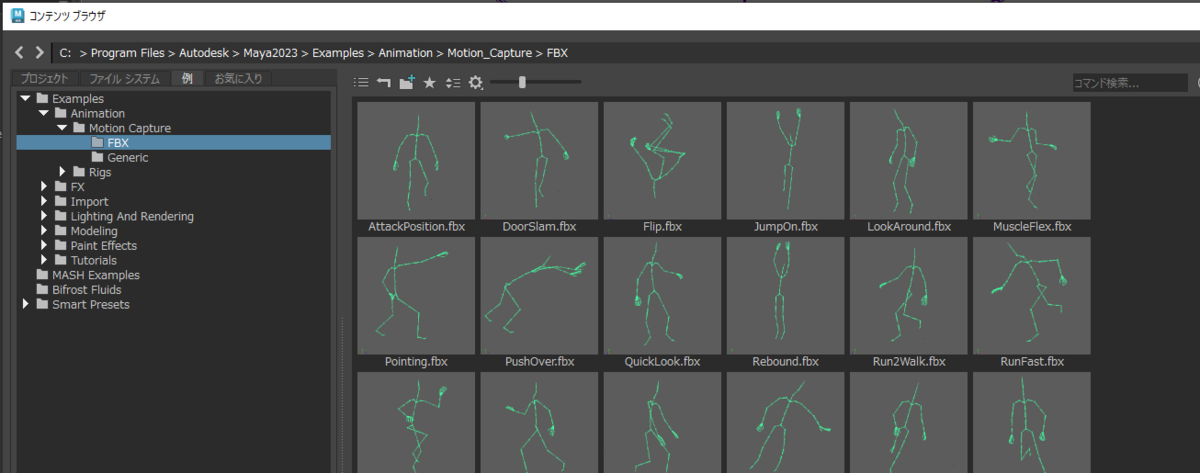
Task: Select the Run2Walk.fbx thumbnail
Action: click(908, 295)
